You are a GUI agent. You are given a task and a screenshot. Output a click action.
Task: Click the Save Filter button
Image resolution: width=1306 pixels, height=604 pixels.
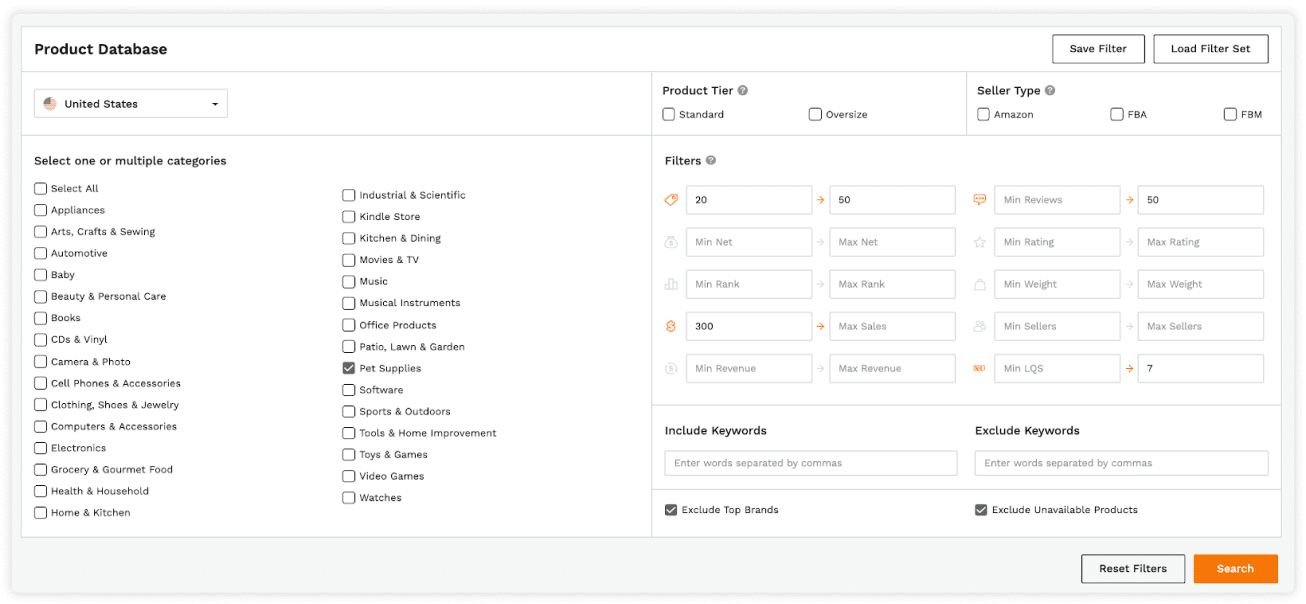1098,49
